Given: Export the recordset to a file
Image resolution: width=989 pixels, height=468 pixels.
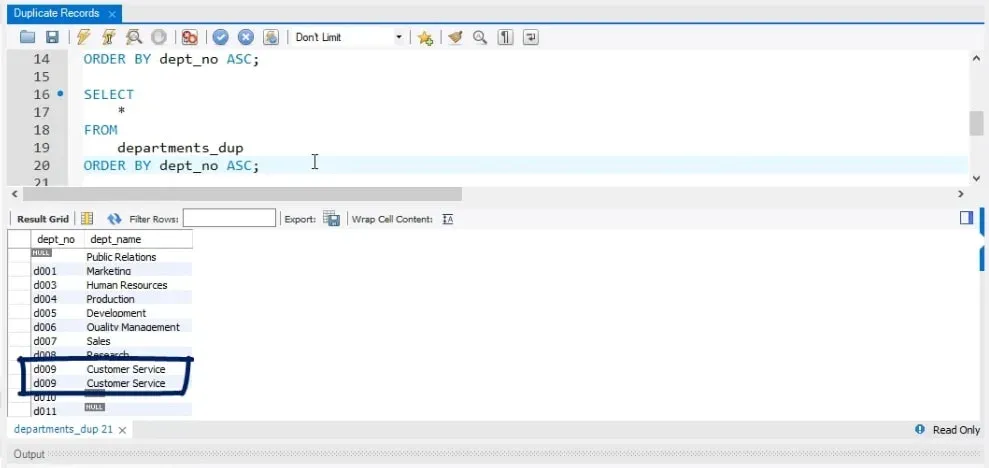Looking at the screenshot, I should point(331,219).
